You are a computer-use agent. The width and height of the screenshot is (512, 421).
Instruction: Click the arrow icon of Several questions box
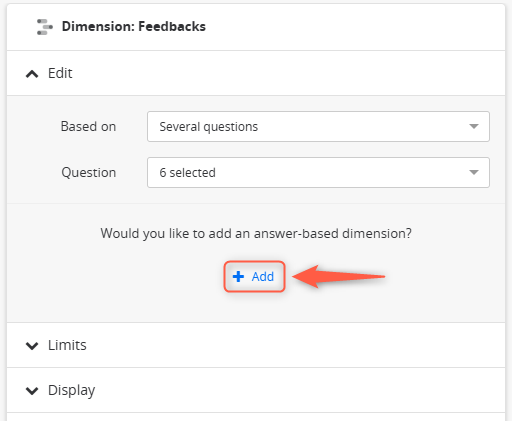(x=474, y=126)
